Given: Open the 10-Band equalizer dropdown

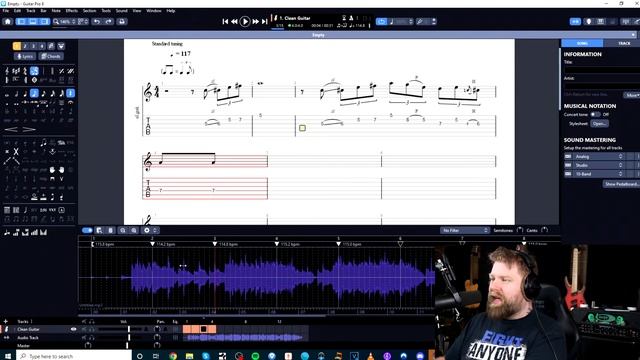Looking at the screenshot, I should [x=599, y=174].
